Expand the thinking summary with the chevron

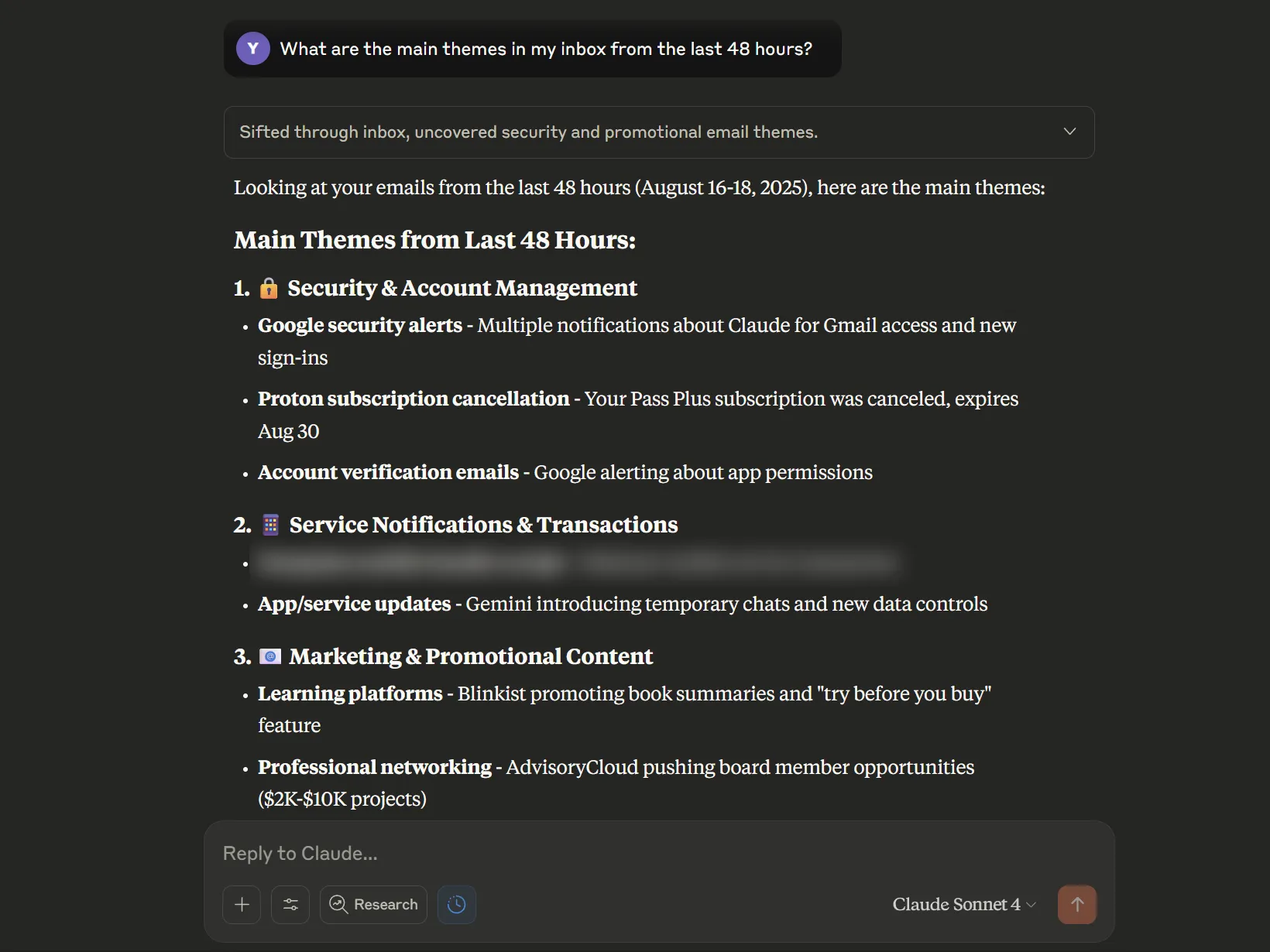point(1069,132)
